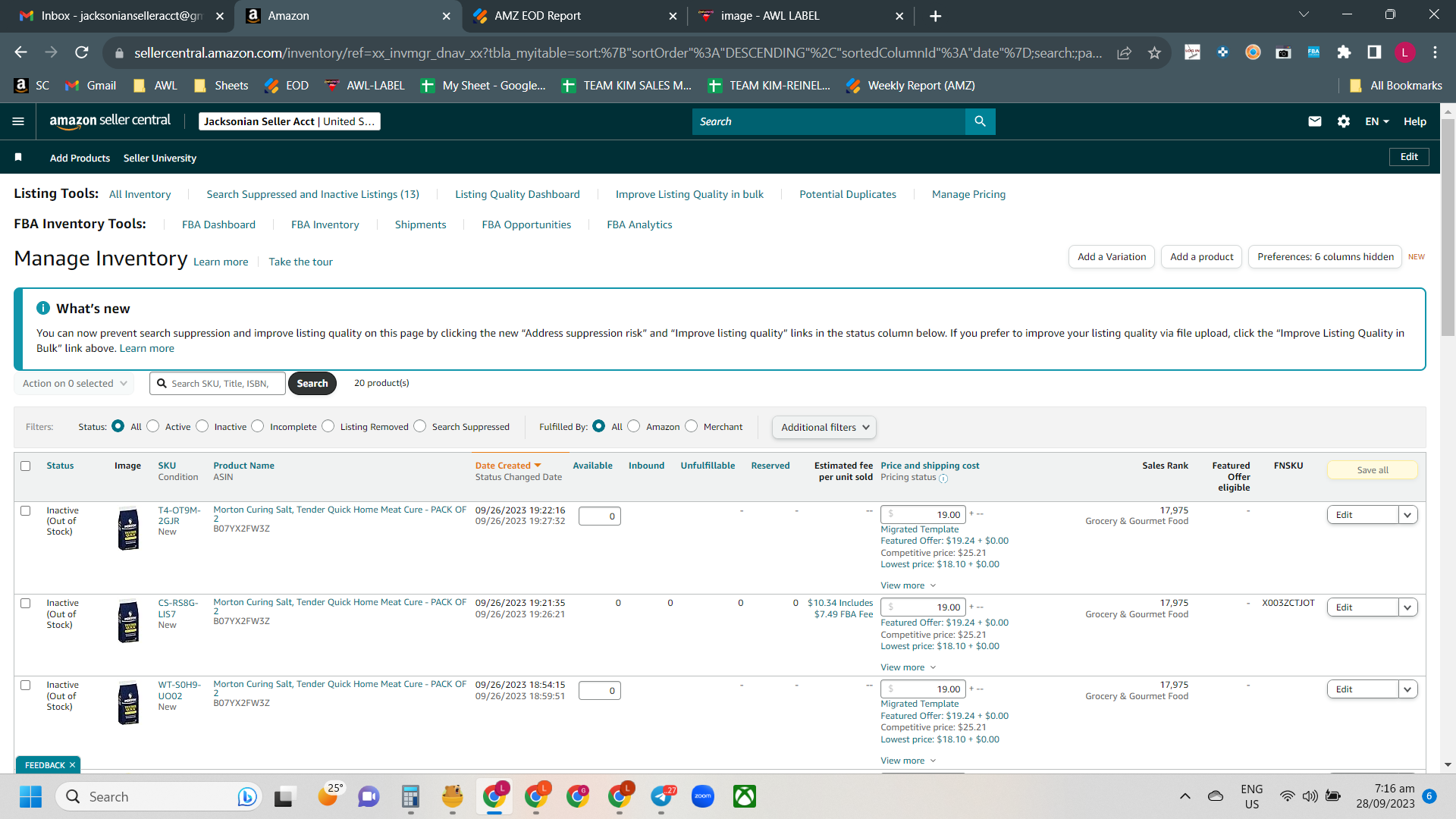Image resolution: width=1456 pixels, height=819 pixels.
Task: Check the box for SKU CS-RS8G-LIS7 row
Action: (26, 604)
